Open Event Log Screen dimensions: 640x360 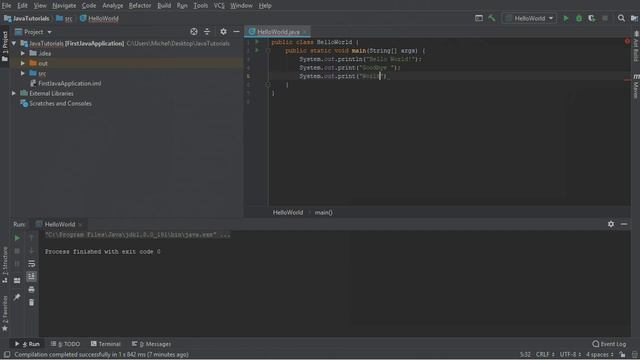pos(609,344)
